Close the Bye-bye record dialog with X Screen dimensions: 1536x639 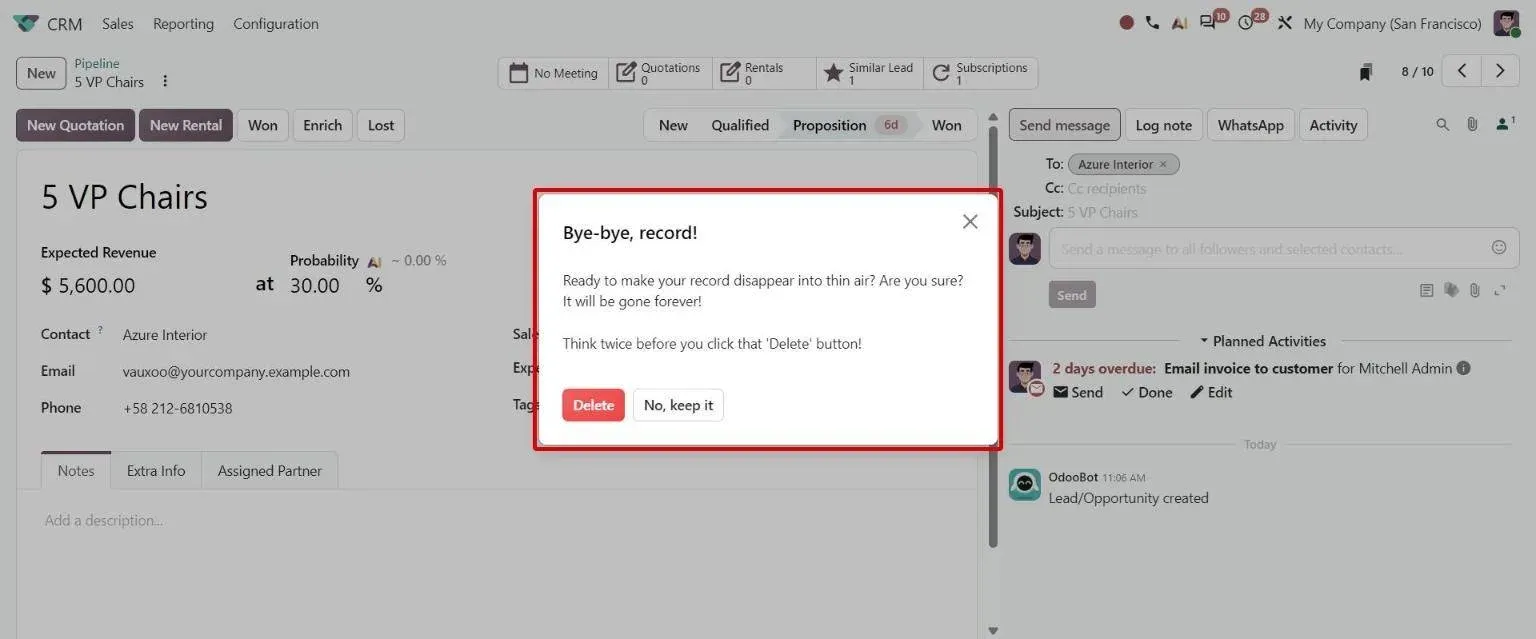(970, 222)
